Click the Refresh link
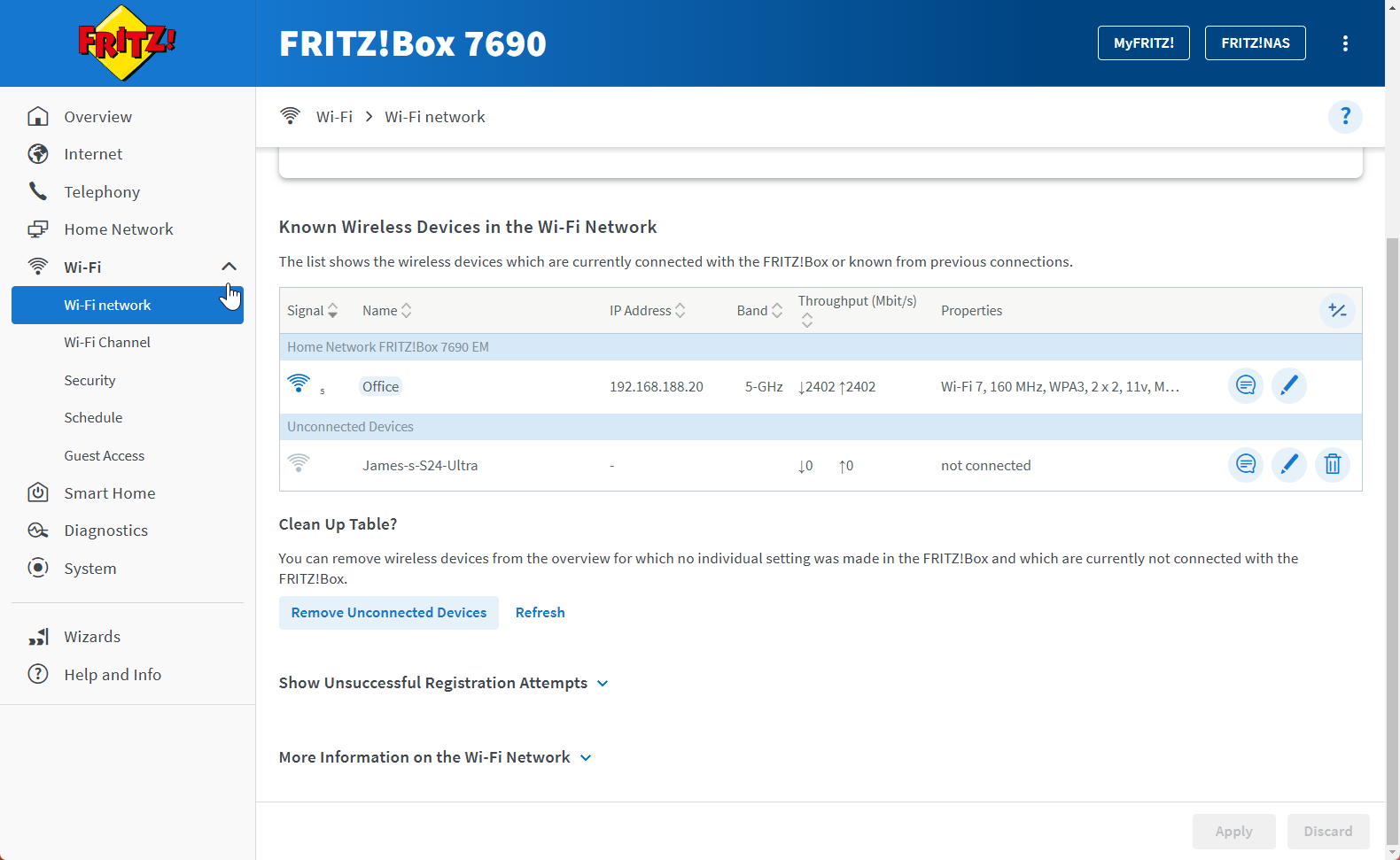 click(x=540, y=613)
